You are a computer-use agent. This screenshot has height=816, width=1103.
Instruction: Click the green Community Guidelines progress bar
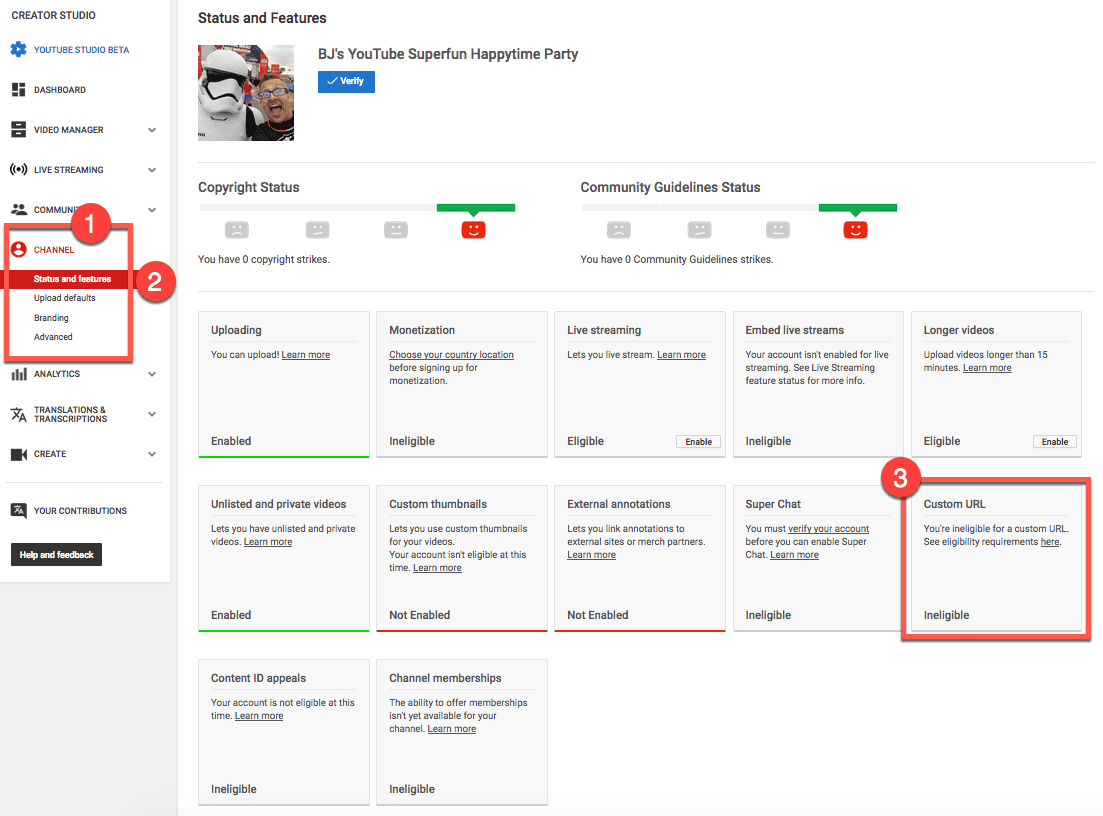[x=857, y=207]
